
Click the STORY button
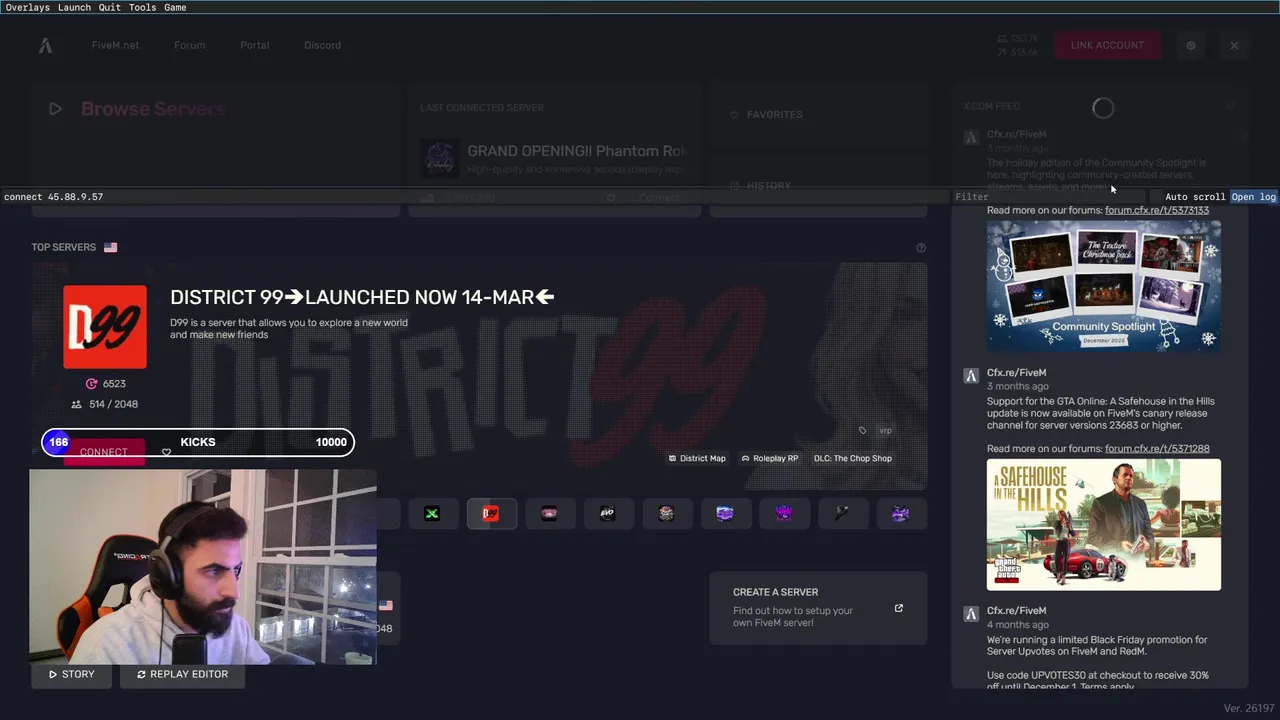click(71, 674)
